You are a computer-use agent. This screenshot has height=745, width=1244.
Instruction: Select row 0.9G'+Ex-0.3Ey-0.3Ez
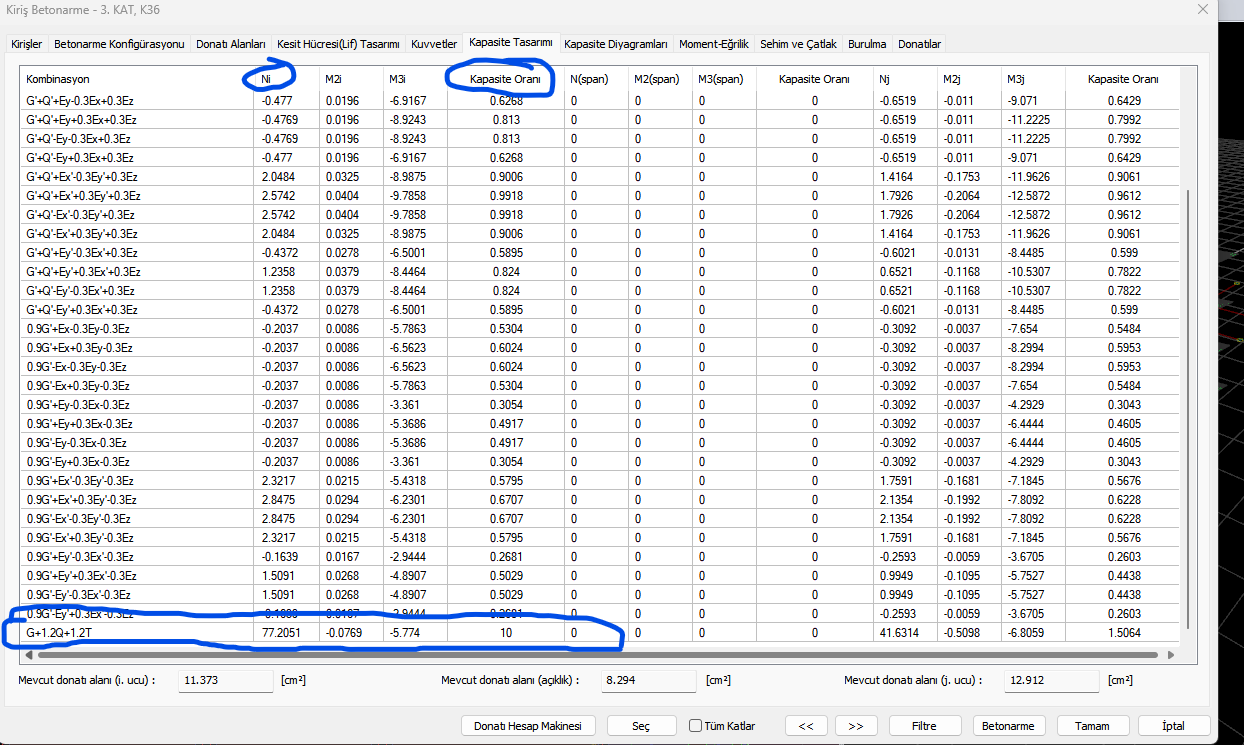click(600, 329)
